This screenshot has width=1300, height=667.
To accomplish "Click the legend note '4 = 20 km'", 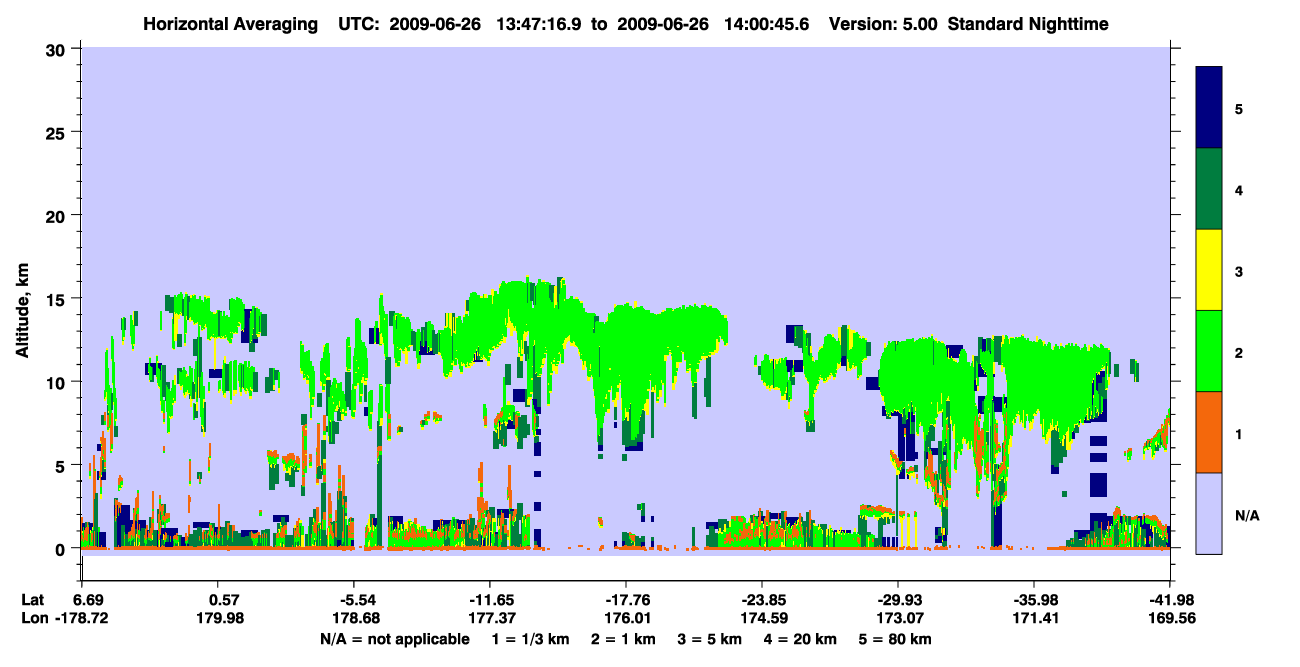I will pos(802,639).
